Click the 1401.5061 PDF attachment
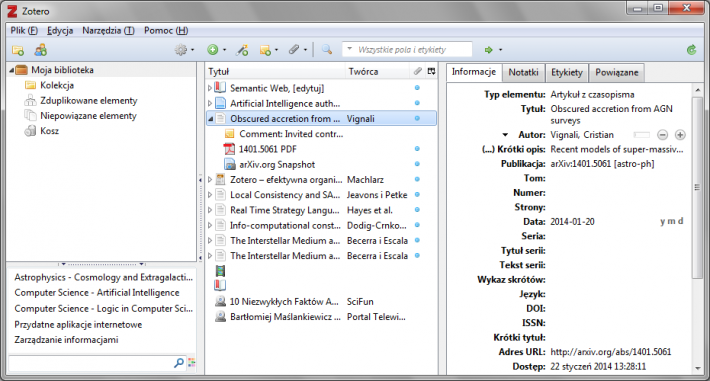The height and width of the screenshot is (381, 710). pyautogui.click(x=267, y=149)
